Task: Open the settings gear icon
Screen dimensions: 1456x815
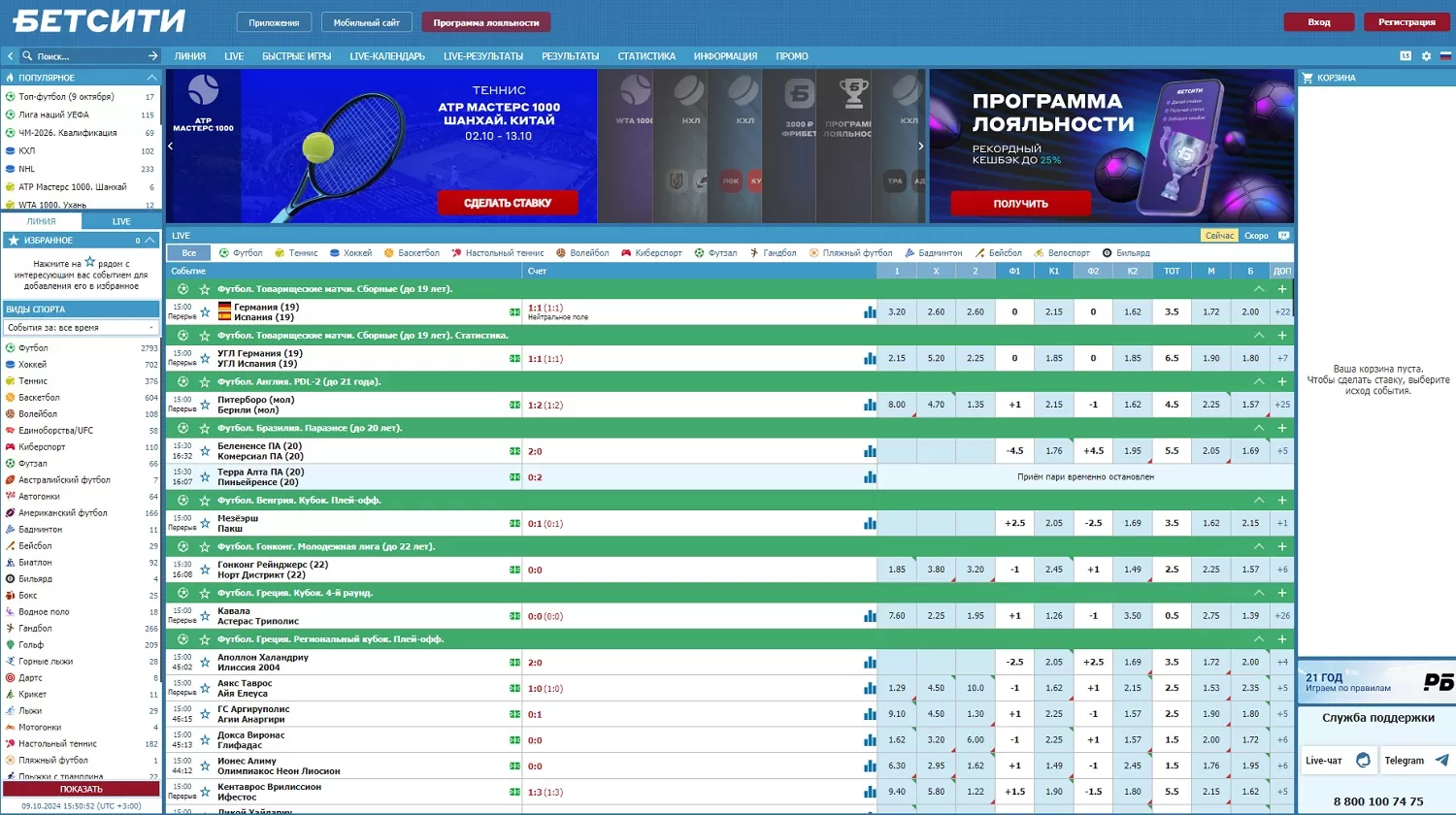Action: [1426, 56]
